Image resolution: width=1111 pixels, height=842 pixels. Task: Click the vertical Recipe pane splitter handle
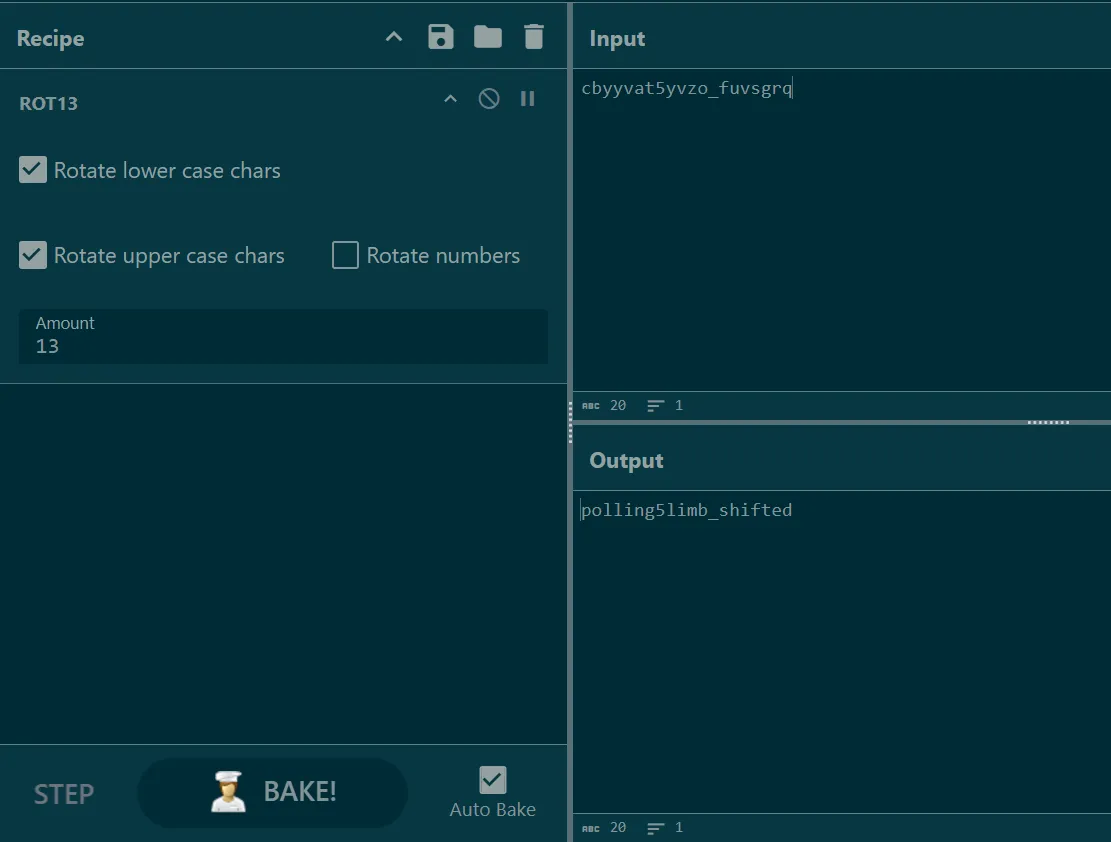coord(570,422)
